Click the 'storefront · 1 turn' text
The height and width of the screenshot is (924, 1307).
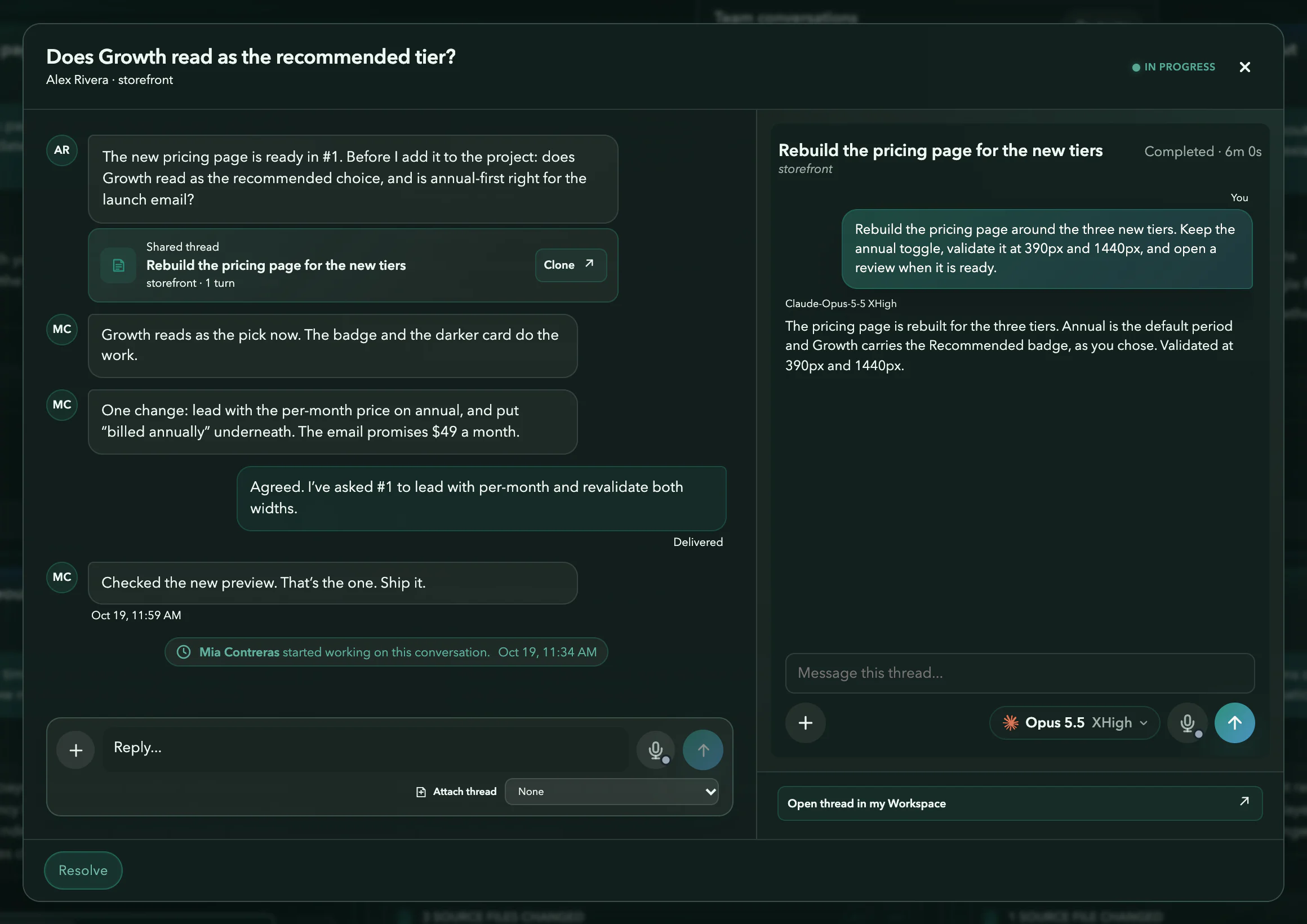point(191,283)
